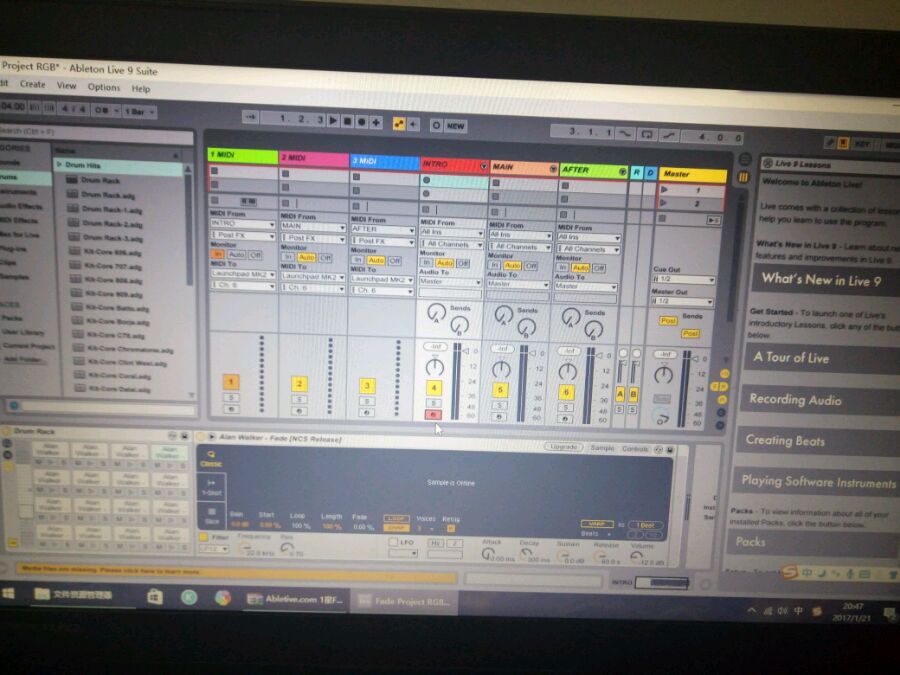900x675 pixels.
Task: Toggle the Loop switch in transport
Action: click(647, 134)
